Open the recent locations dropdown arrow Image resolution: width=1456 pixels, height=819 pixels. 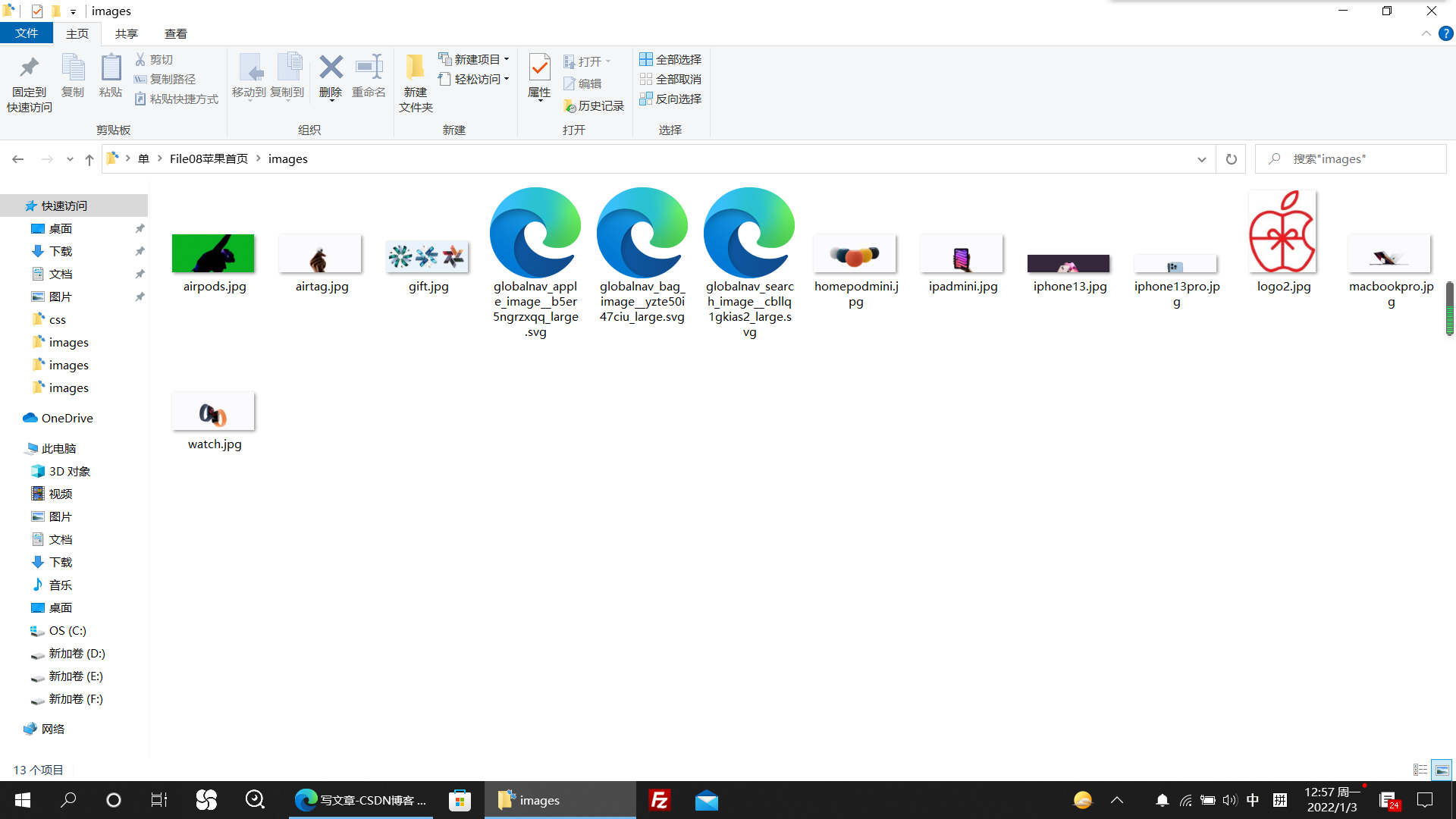[70, 159]
